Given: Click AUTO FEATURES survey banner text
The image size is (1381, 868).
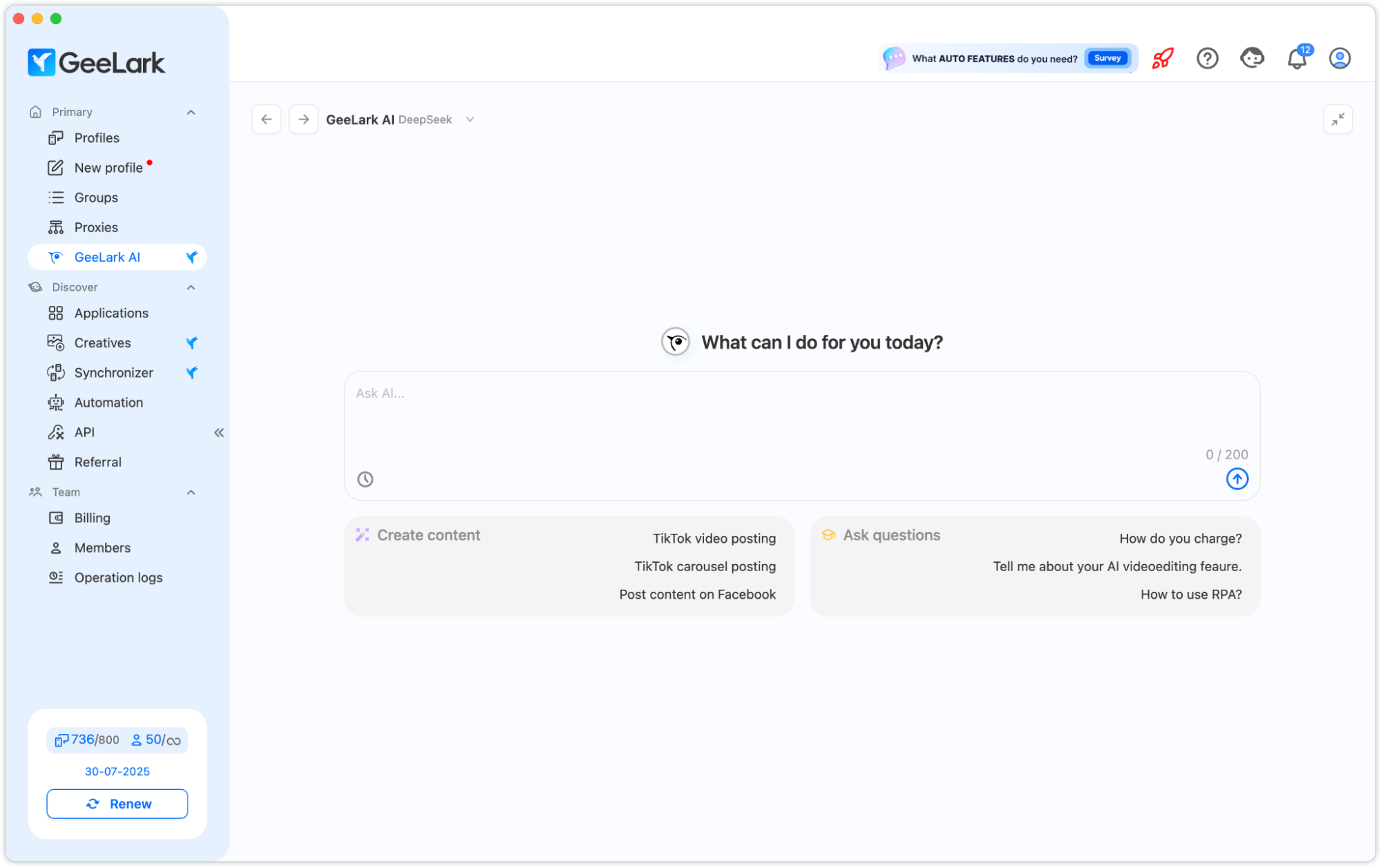Looking at the screenshot, I should click(x=993, y=59).
